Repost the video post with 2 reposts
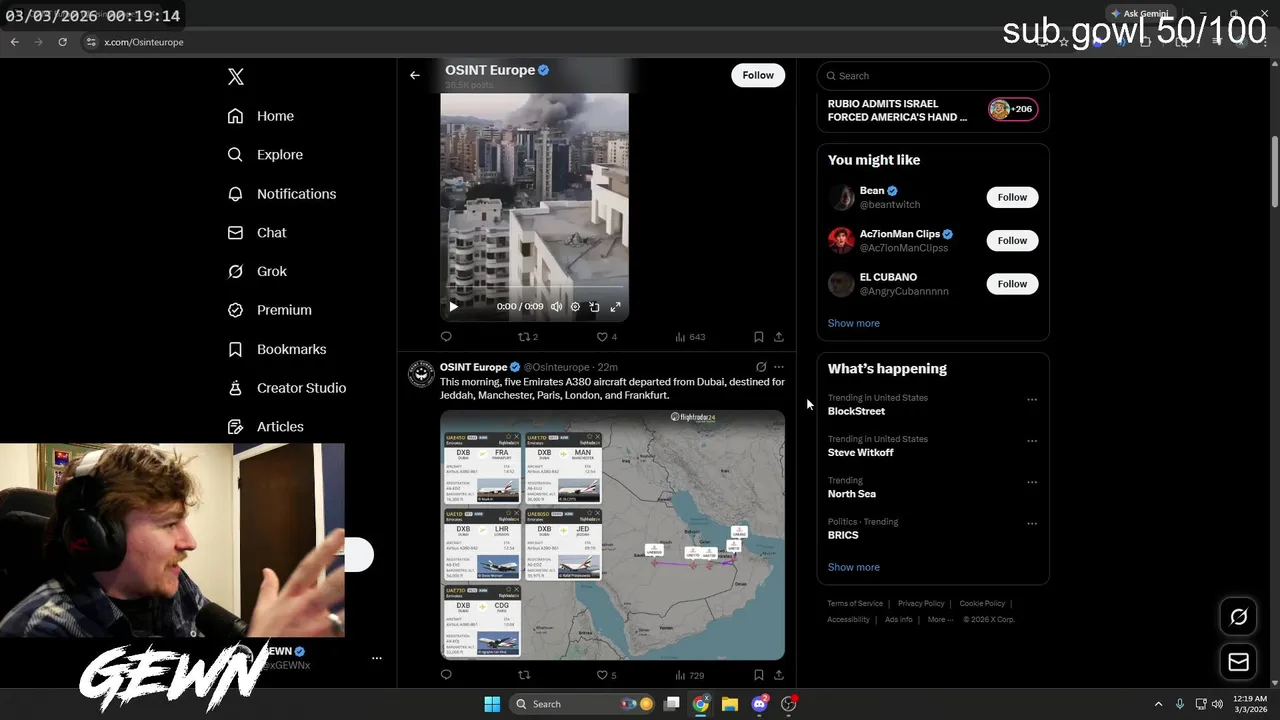The width and height of the screenshot is (1280, 720). 527,337
